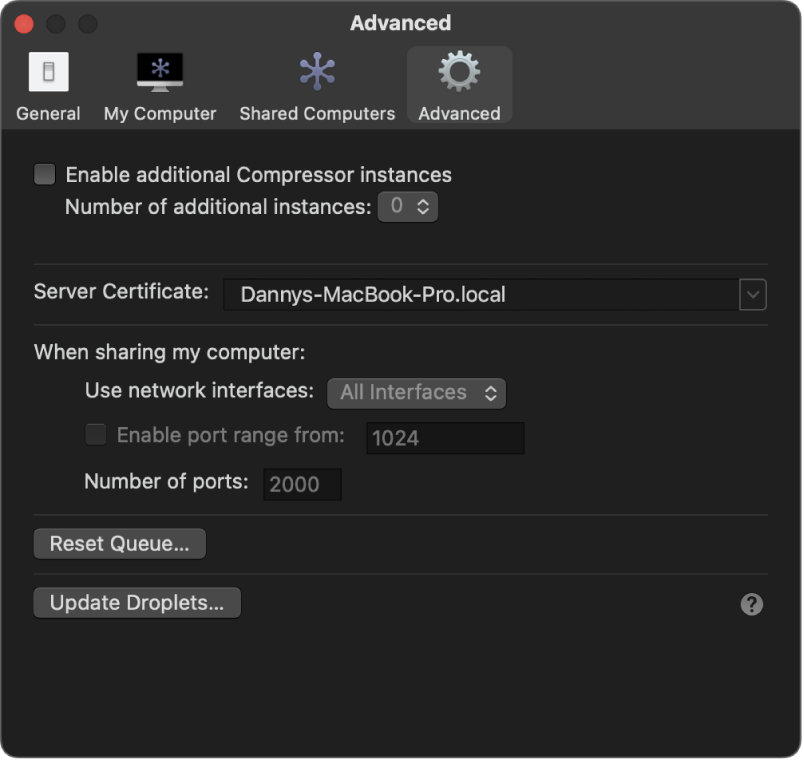Open the My Computer pane icon
This screenshot has width=804, height=762.
click(x=159, y=70)
